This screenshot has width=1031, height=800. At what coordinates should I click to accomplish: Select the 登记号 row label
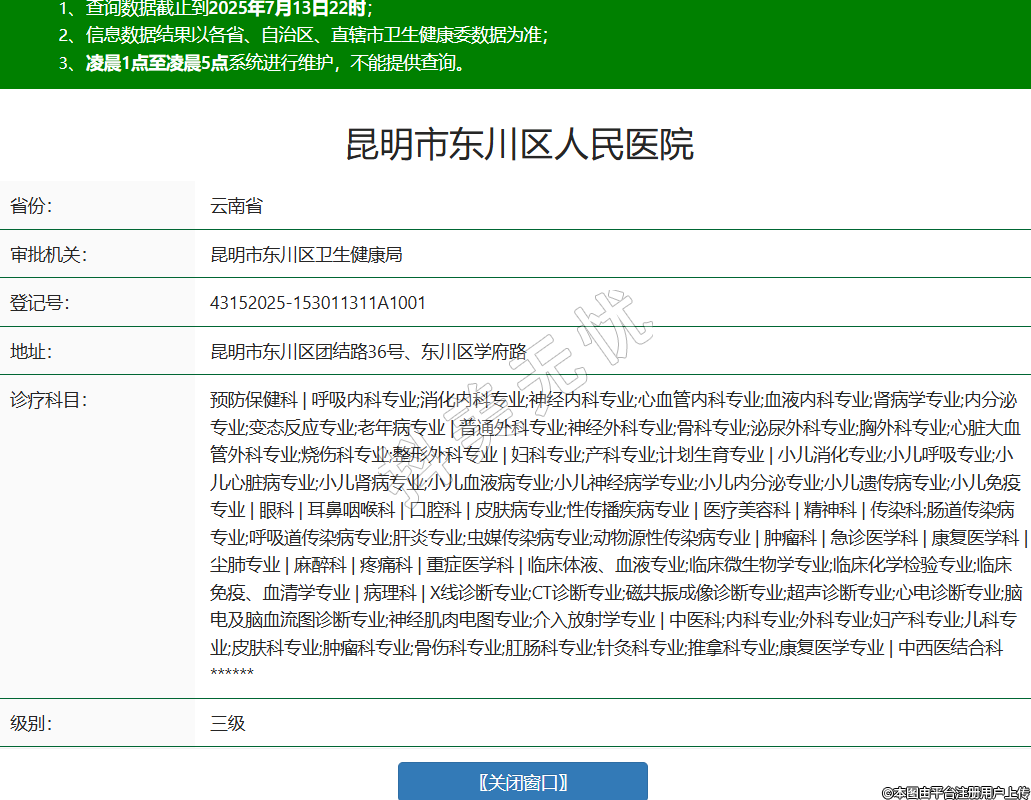pos(40,303)
